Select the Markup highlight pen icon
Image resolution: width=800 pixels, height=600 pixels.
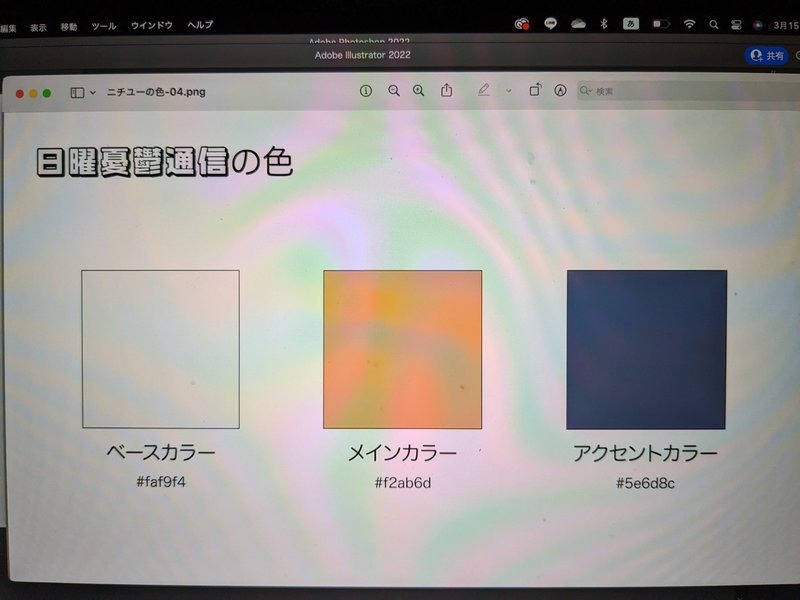tap(483, 90)
